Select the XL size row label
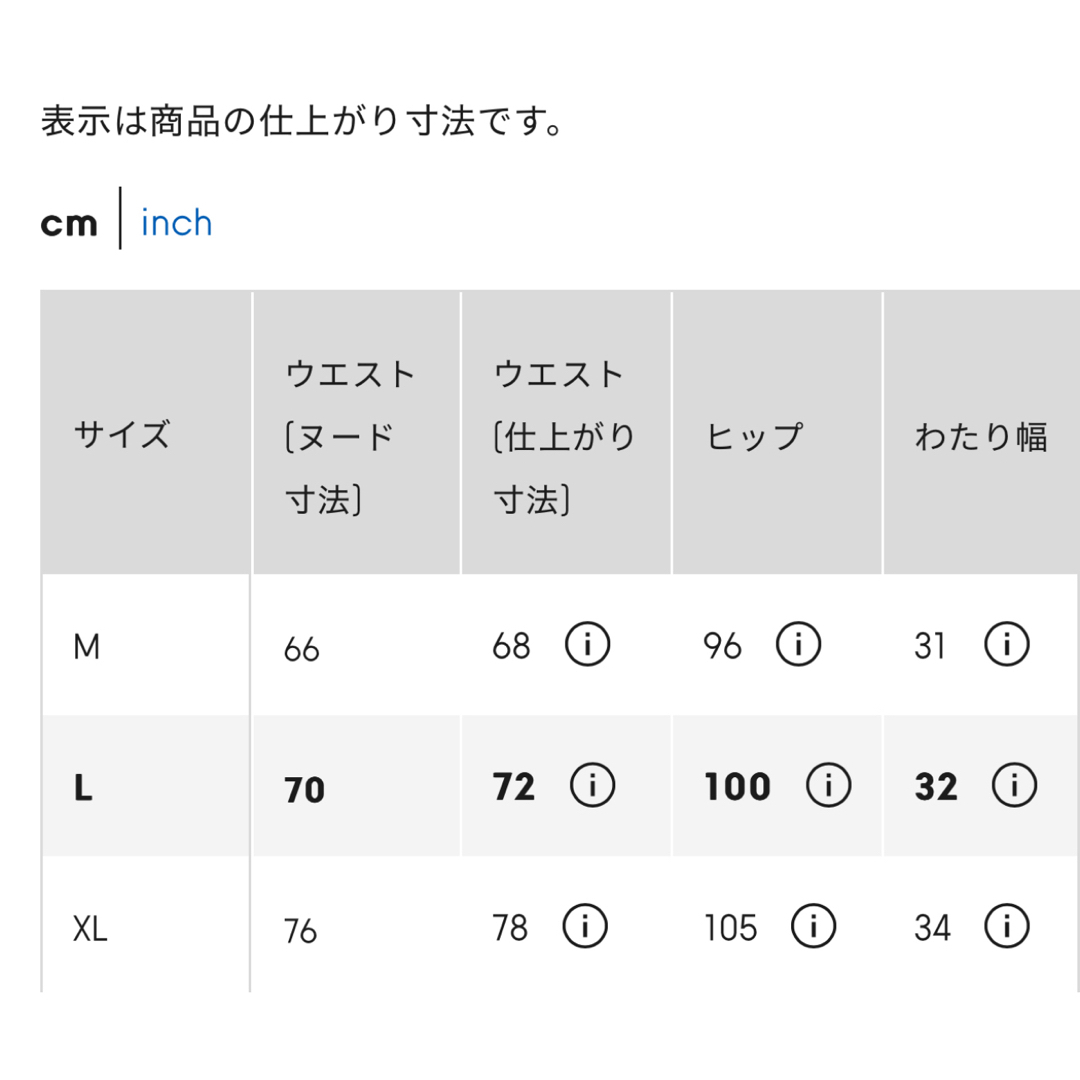This screenshot has height=1080, width=1080. tap(90, 928)
